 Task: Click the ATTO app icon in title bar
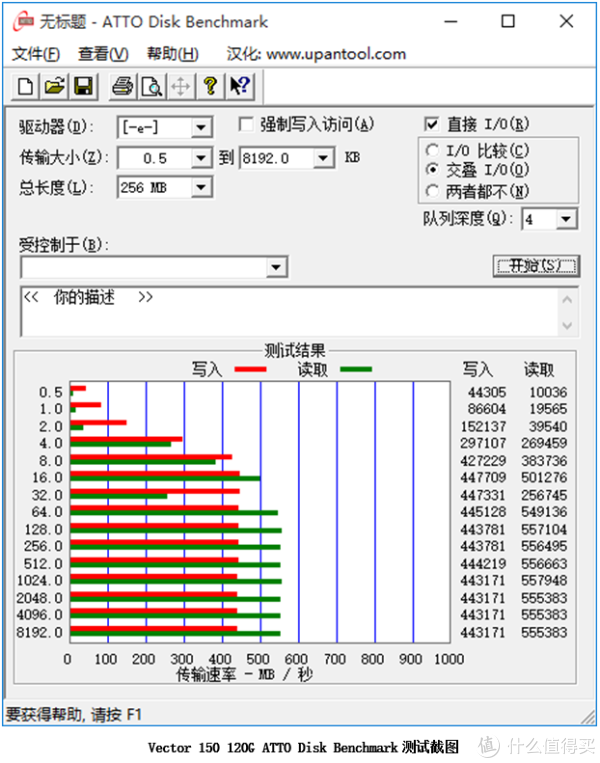coord(23,22)
